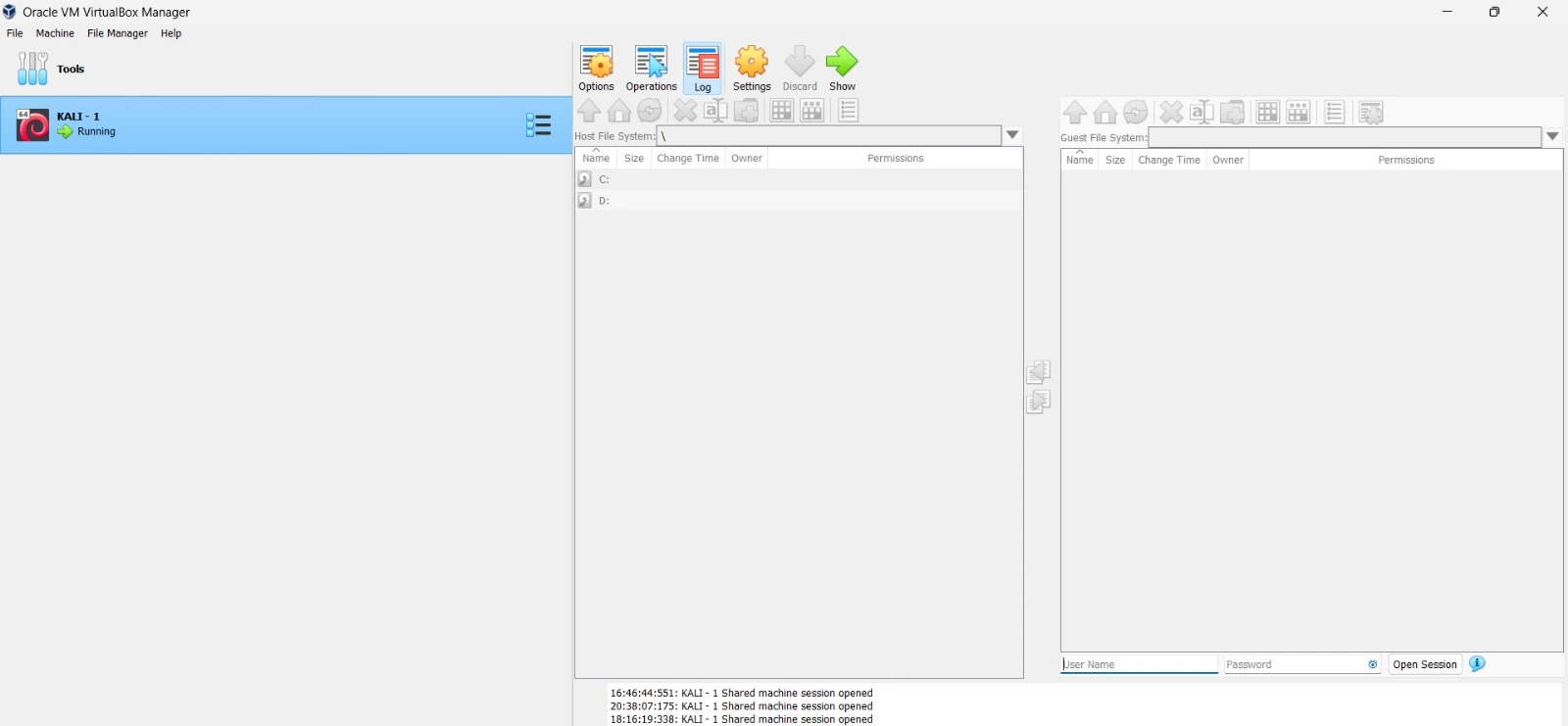Select the C: drive in host pane
The height and width of the screenshot is (726, 1568).
coord(799,179)
